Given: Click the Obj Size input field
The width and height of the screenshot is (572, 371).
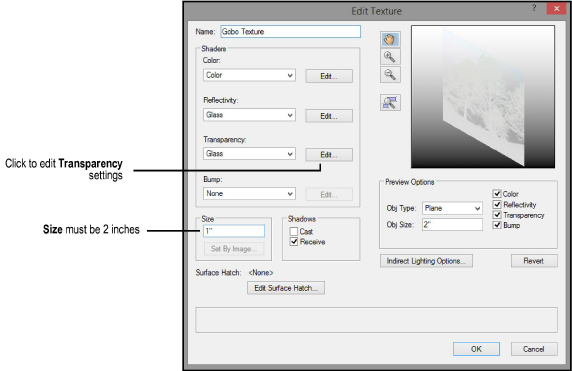Looking at the screenshot, I should pos(452,224).
